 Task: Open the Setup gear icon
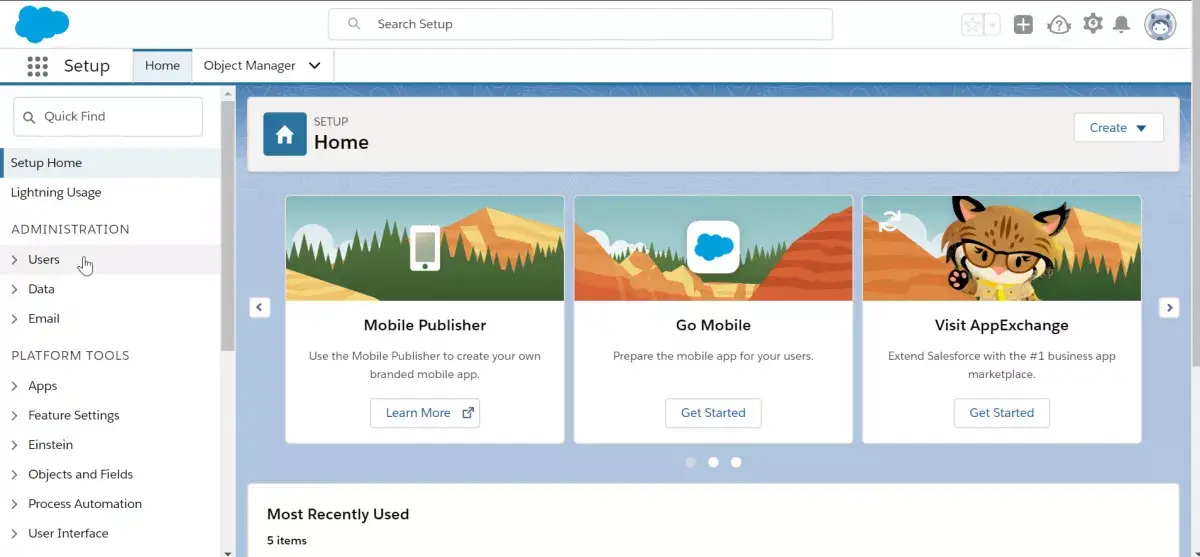coord(1093,24)
